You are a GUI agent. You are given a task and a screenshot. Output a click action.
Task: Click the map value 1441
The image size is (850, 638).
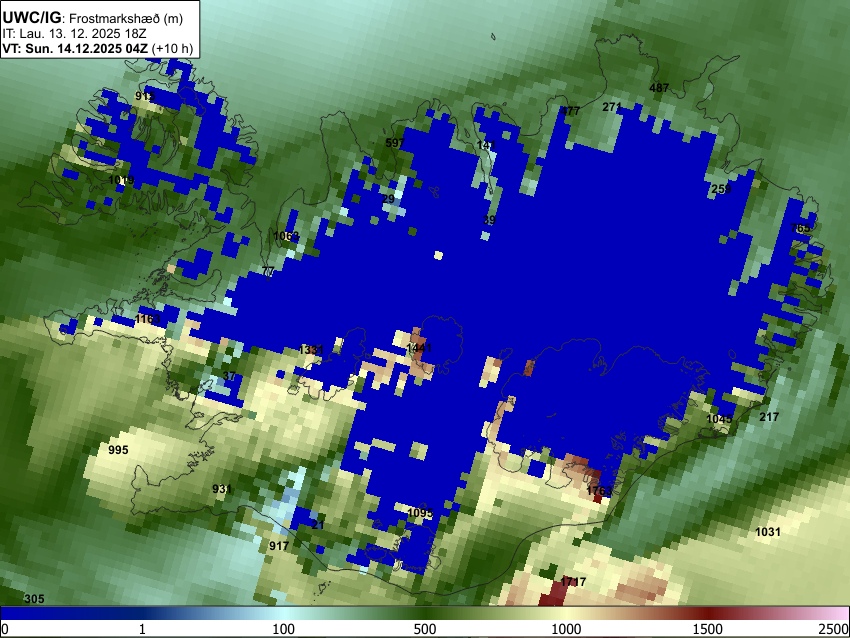click(x=419, y=347)
